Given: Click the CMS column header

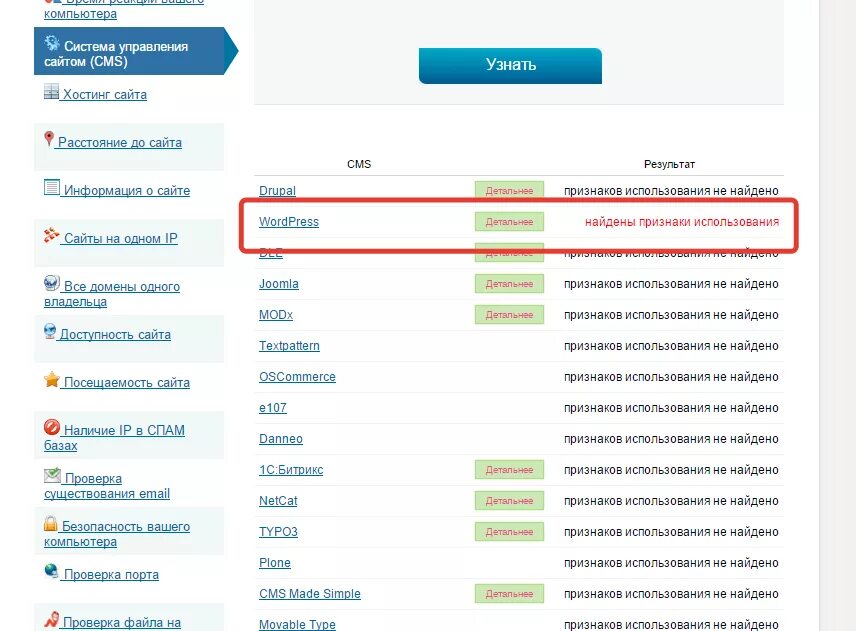Looking at the screenshot, I should click(x=359, y=164).
